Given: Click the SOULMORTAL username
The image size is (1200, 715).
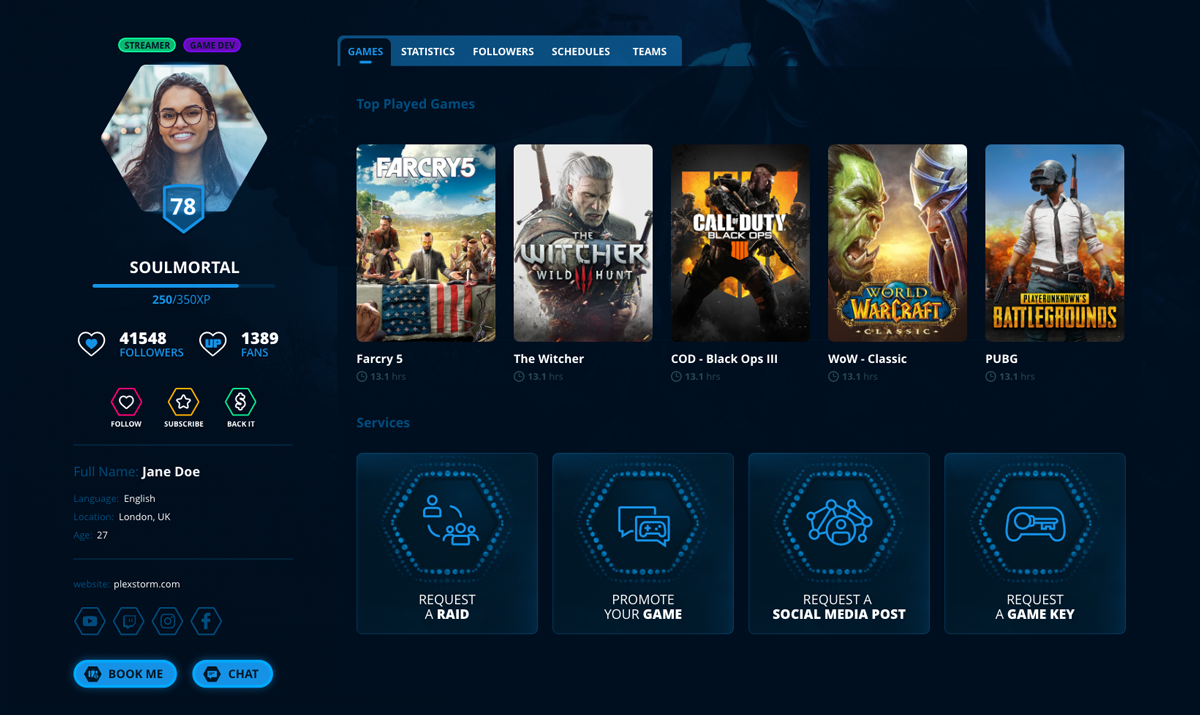Looking at the screenshot, I should pyautogui.click(x=184, y=268).
